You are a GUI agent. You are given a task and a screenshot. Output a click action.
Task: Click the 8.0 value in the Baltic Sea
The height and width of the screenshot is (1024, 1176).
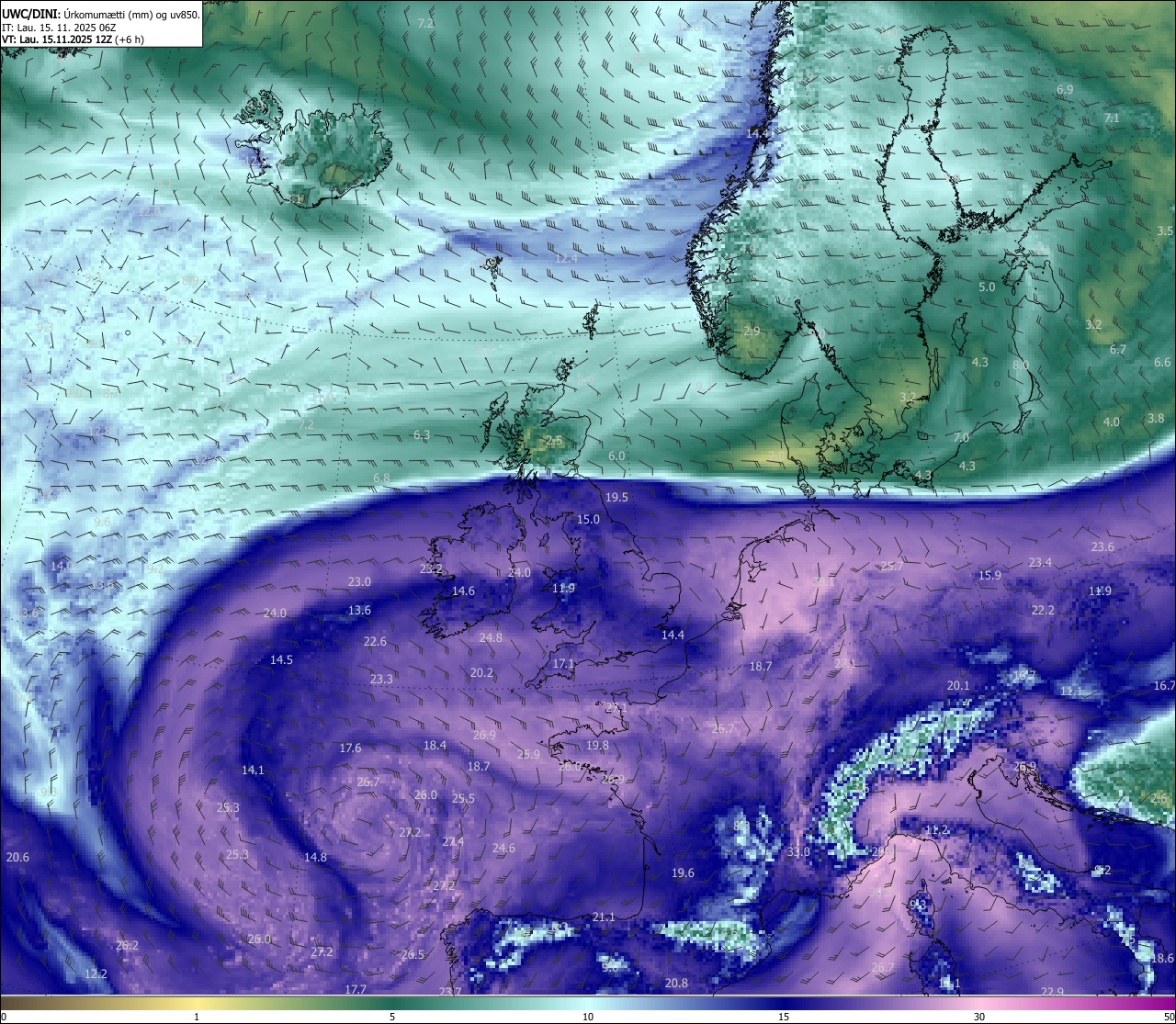click(x=1021, y=365)
